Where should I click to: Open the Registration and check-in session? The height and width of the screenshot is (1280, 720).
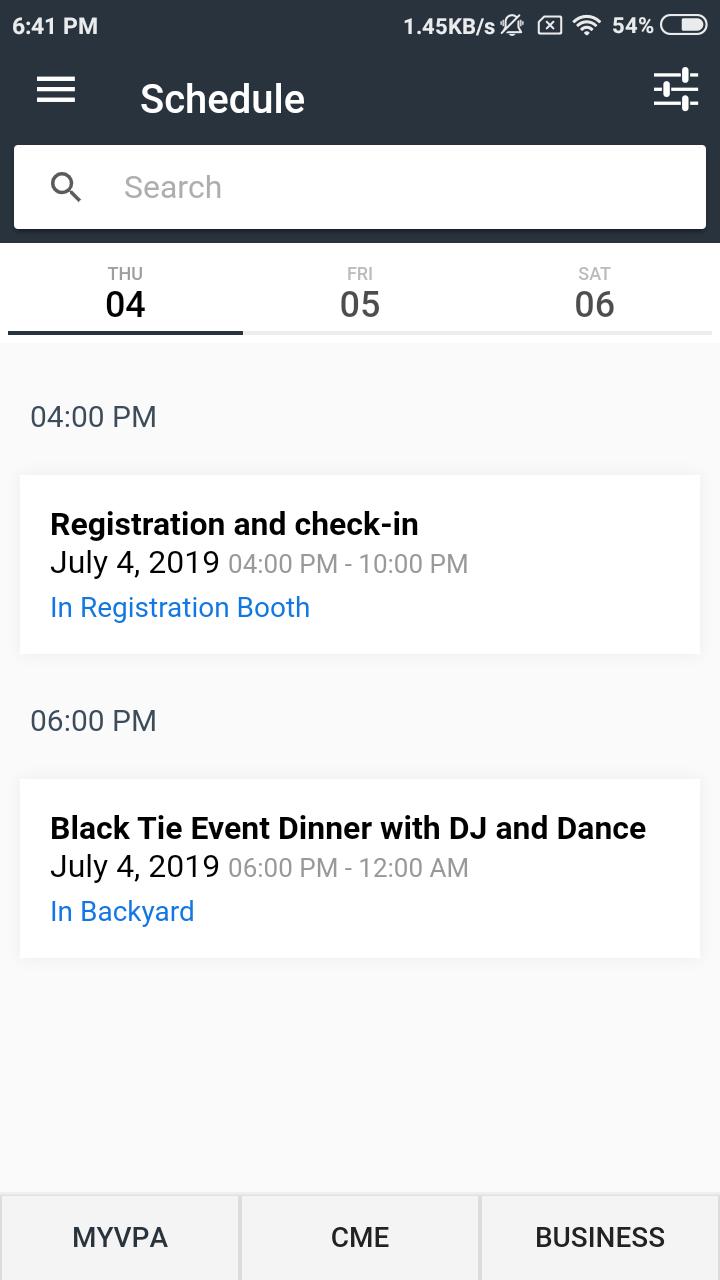click(360, 565)
